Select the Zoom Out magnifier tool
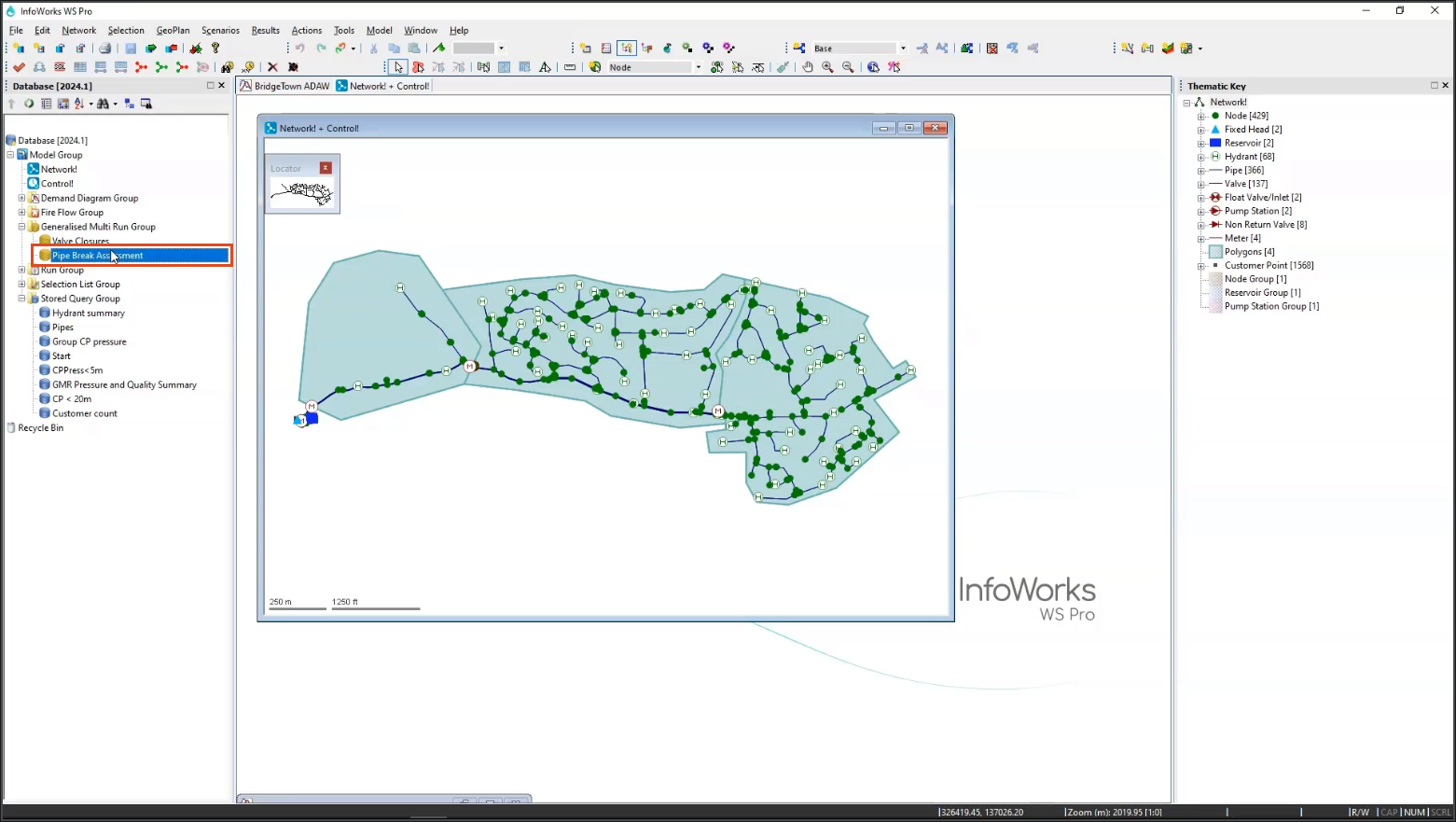1456x822 pixels. [x=848, y=67]
